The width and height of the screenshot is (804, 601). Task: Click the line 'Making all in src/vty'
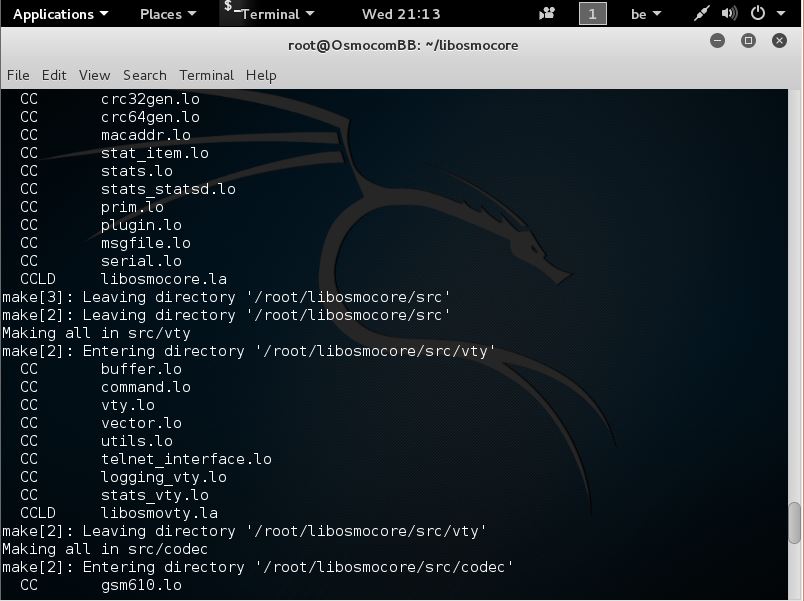[96, 333]
